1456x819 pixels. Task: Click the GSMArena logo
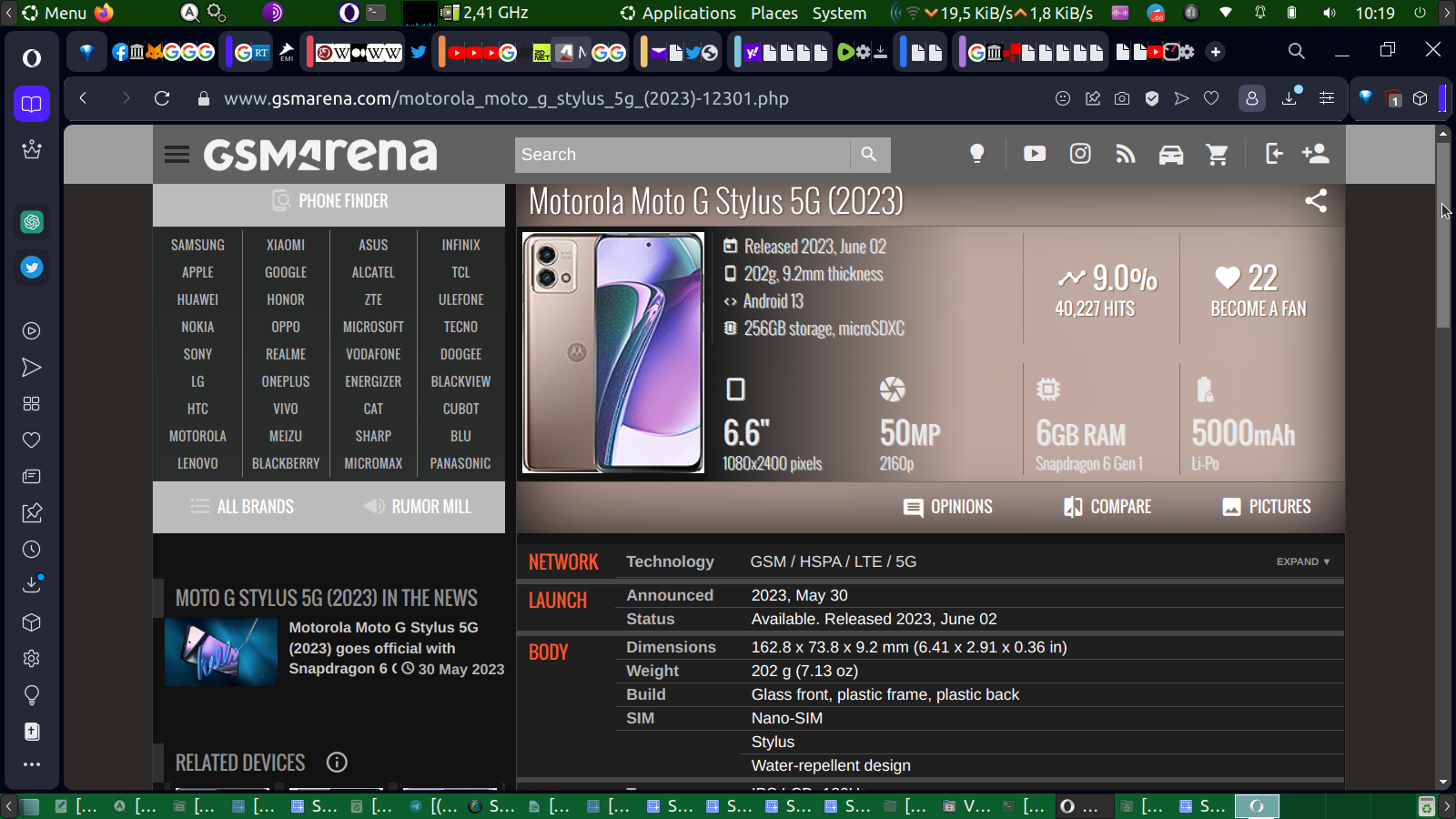tap(320, 155)
